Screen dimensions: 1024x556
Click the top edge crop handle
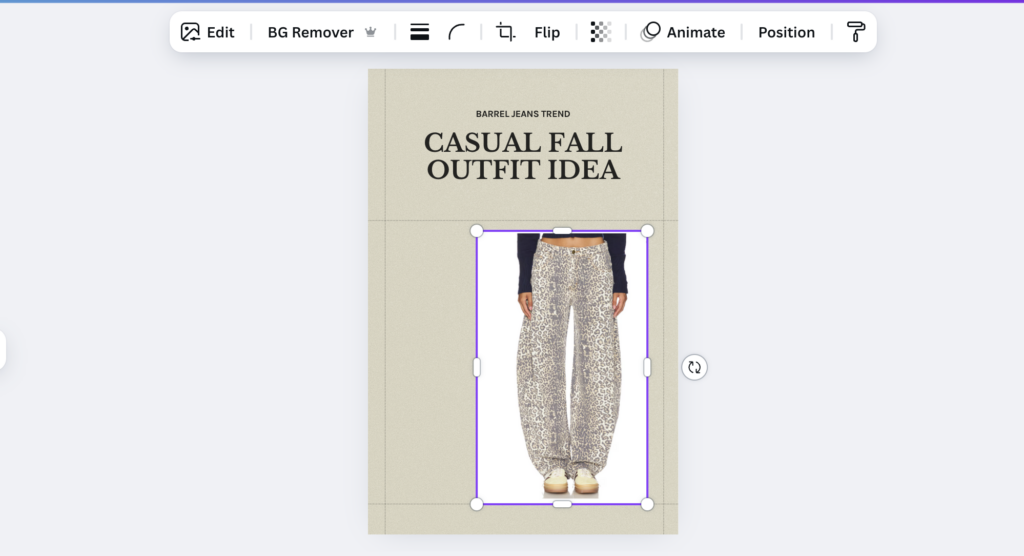coord(562,231)
